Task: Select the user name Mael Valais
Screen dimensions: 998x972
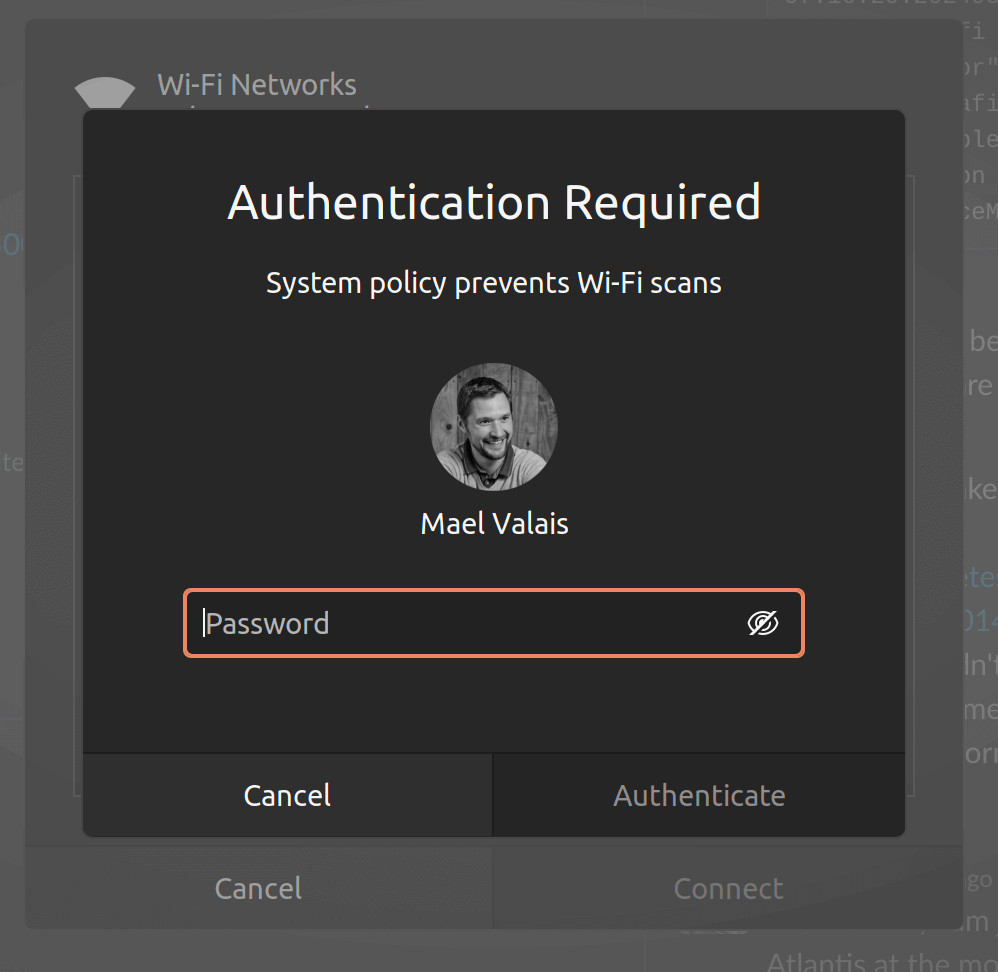Action: point(493,523)
